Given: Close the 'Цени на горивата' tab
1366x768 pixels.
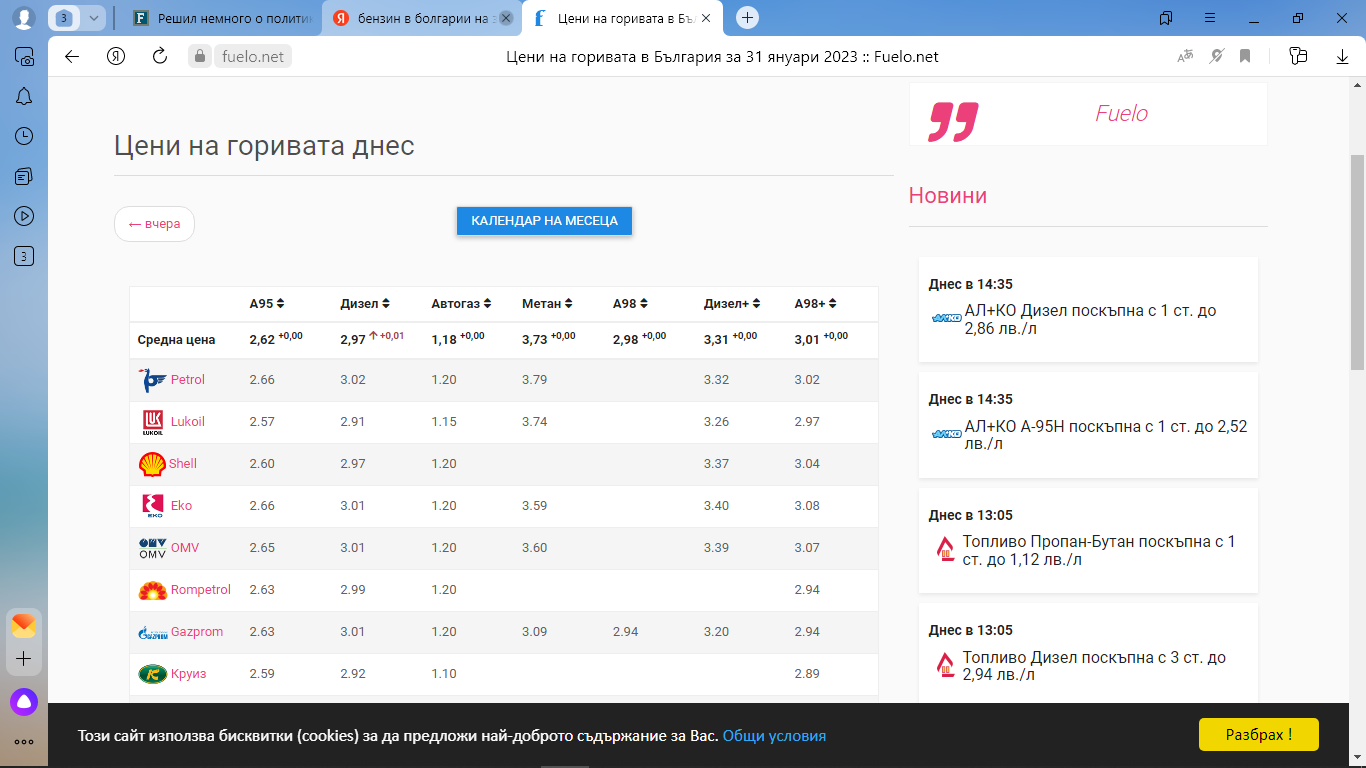Looking at the screenshot, I should click(706, 18).
